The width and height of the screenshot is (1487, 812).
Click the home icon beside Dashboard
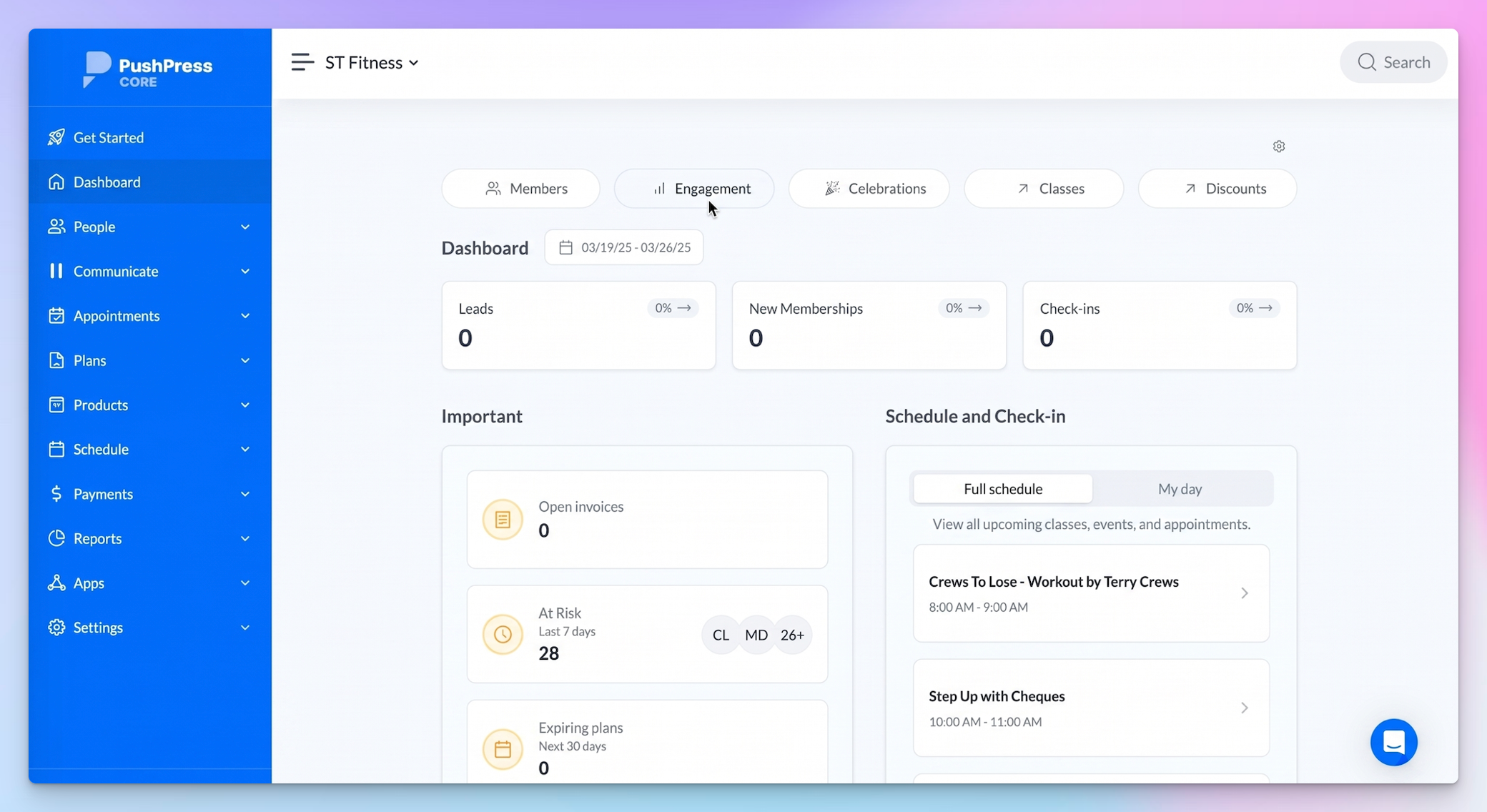point(56,182)
